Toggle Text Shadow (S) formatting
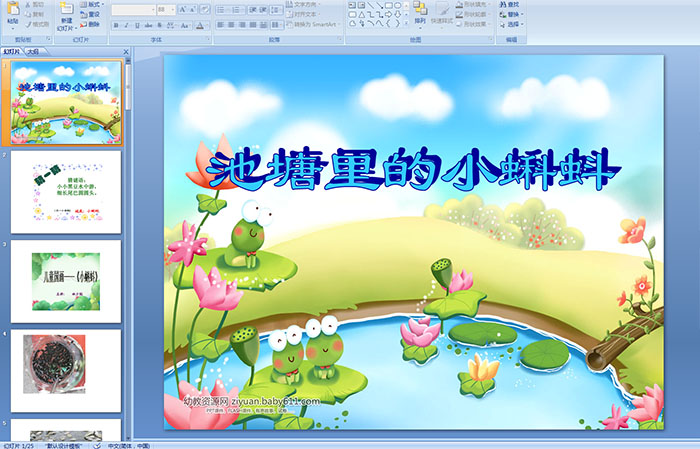 pos(159,25)
